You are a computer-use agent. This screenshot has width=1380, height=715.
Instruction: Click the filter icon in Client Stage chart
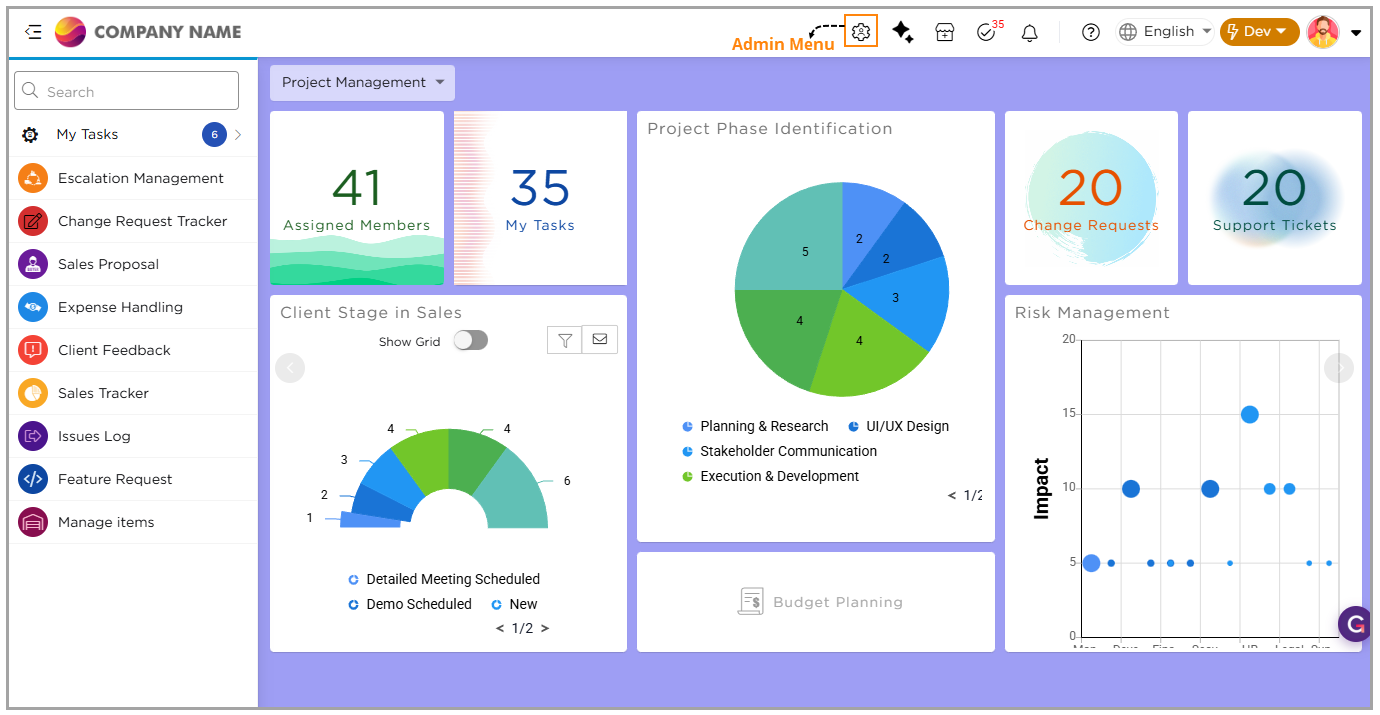[565, 340]
